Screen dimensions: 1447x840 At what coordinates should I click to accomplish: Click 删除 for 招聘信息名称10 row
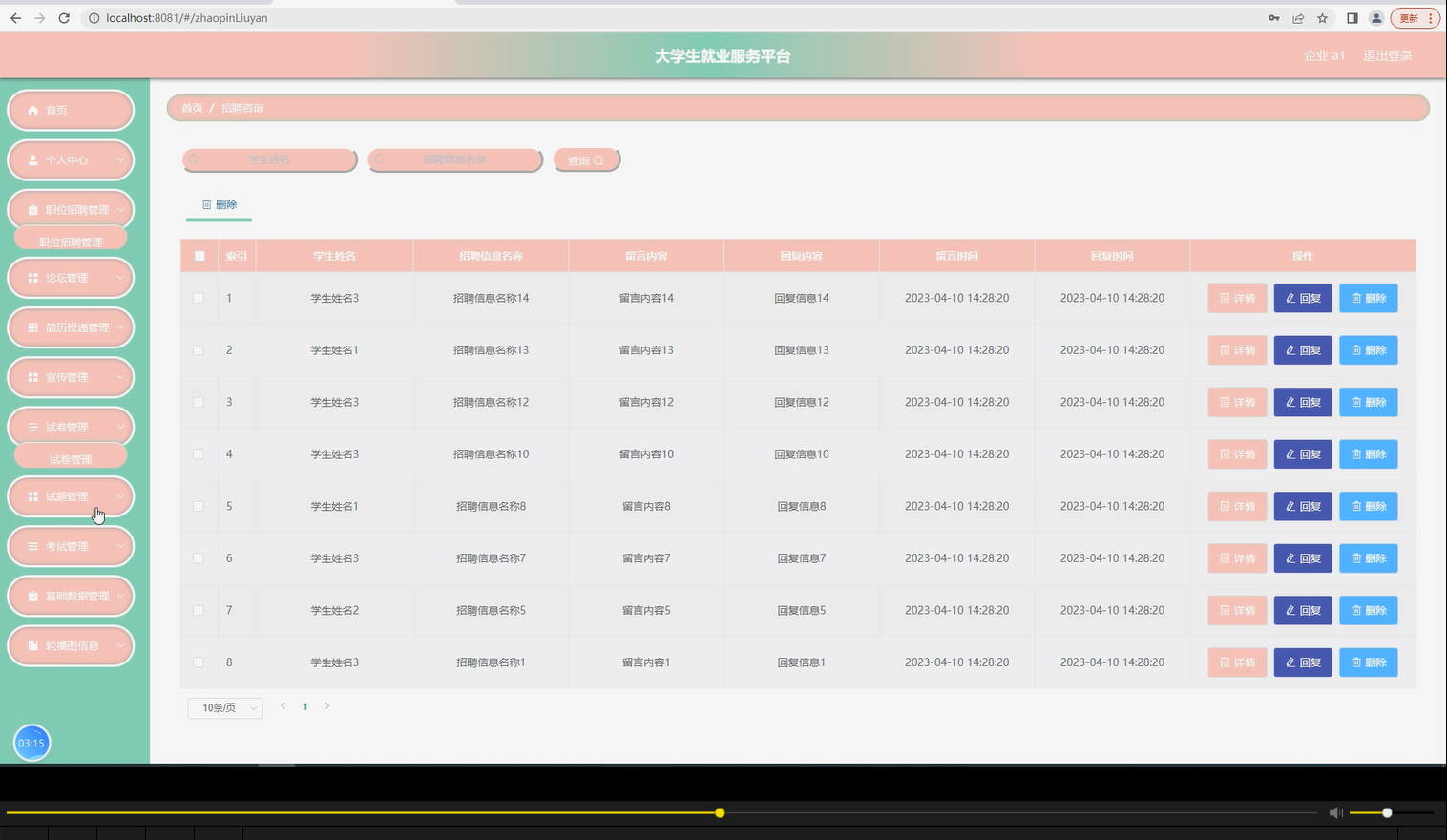point(1369,454)
